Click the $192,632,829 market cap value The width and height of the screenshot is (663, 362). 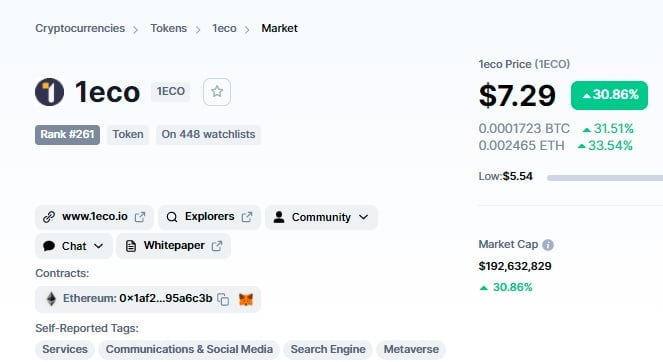coord(515,266)
